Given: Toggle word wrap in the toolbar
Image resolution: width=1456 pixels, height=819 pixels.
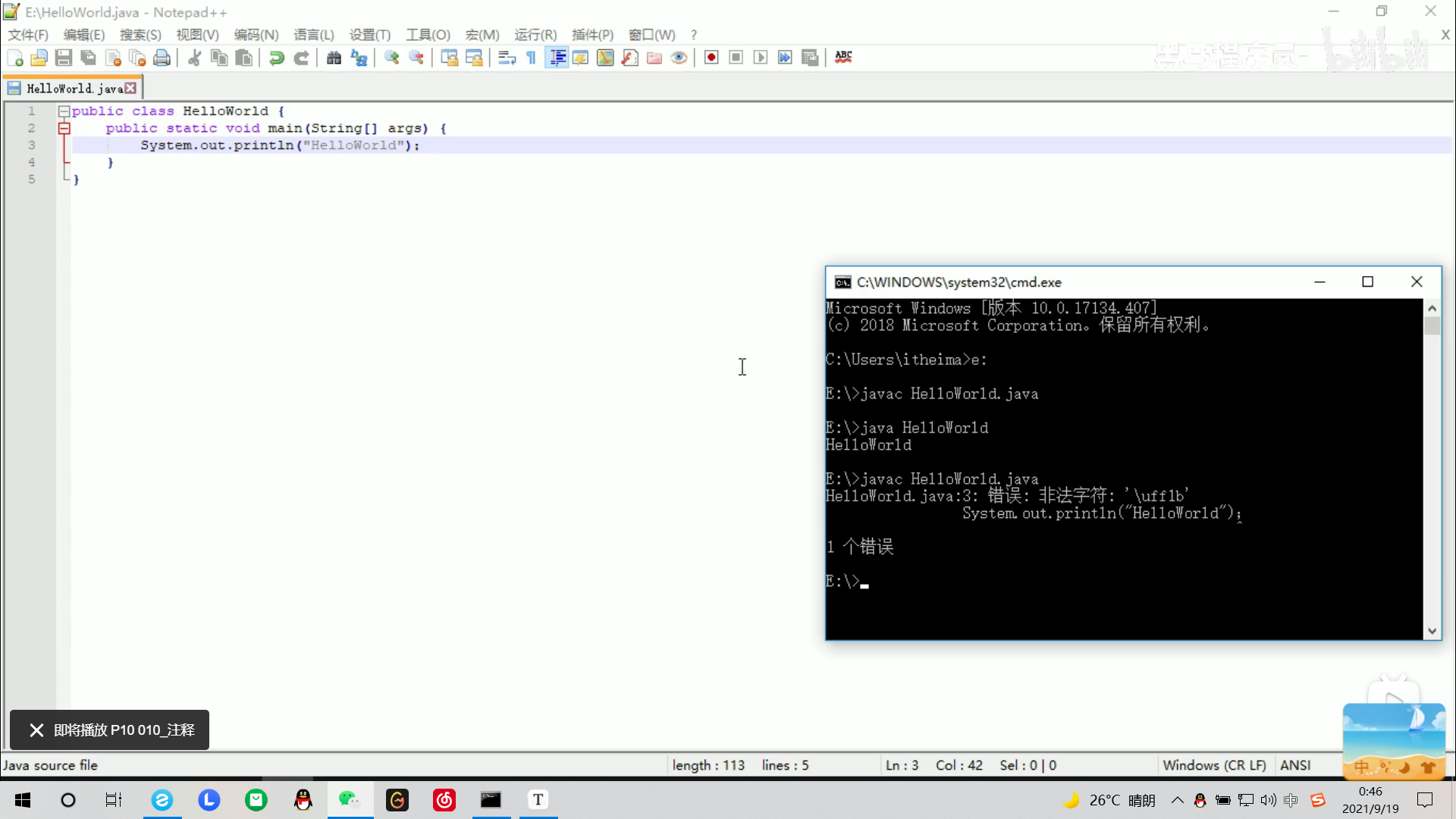Looking at the screenshot, I should click(x=507, y=58).
